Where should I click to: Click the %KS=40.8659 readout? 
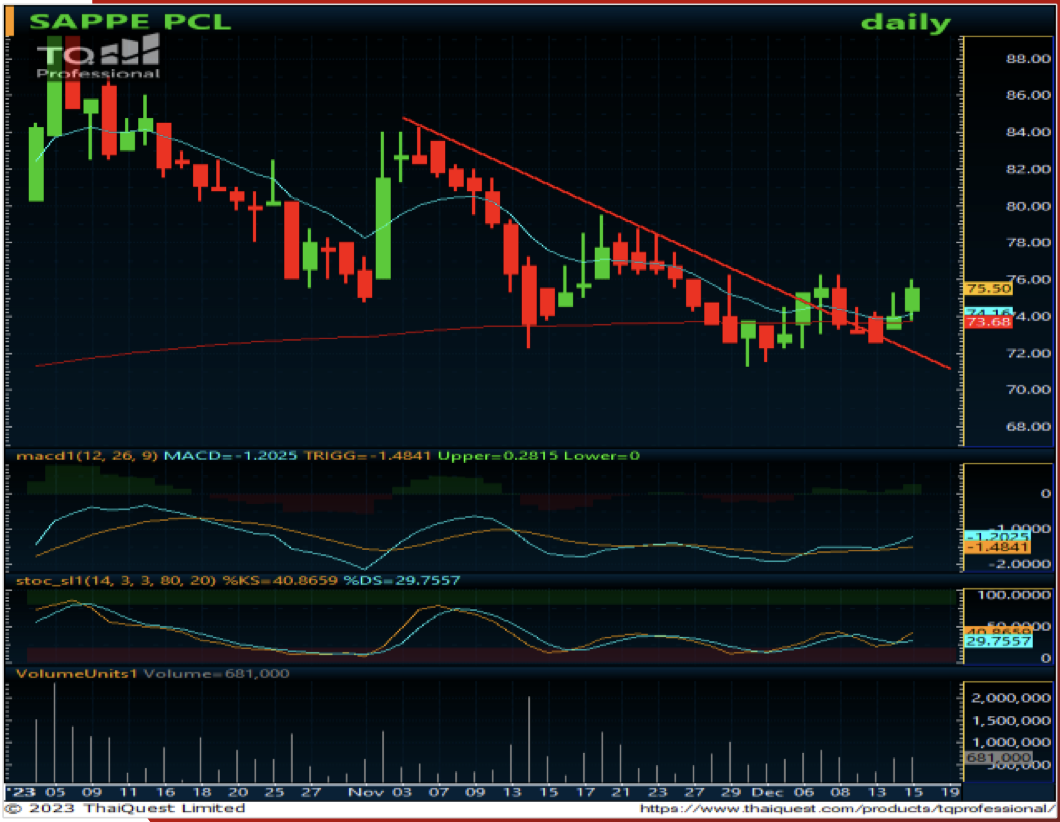coord(280,581)
